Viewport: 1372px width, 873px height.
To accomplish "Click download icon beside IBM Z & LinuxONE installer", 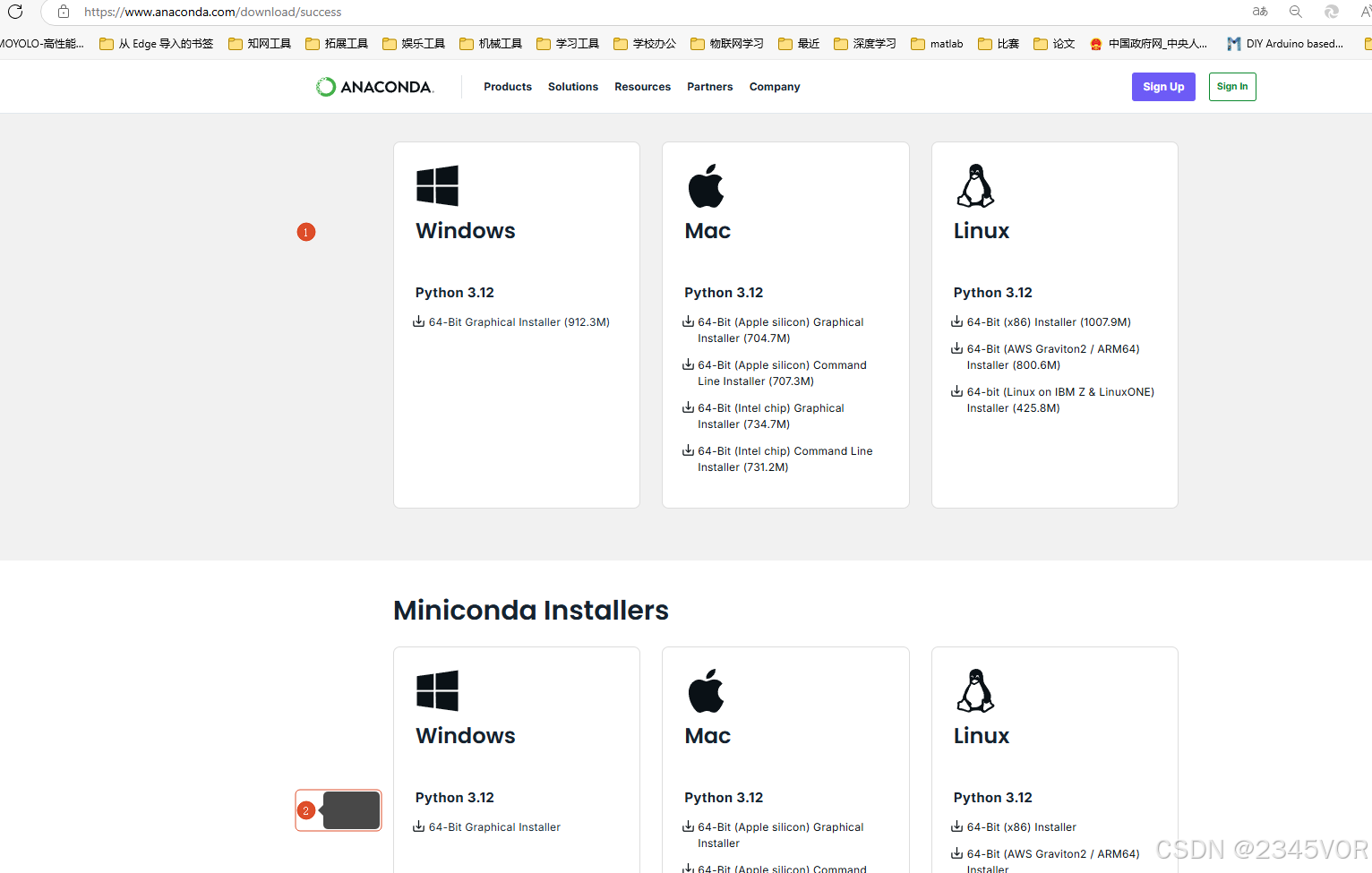I will [x=956, y=391].
